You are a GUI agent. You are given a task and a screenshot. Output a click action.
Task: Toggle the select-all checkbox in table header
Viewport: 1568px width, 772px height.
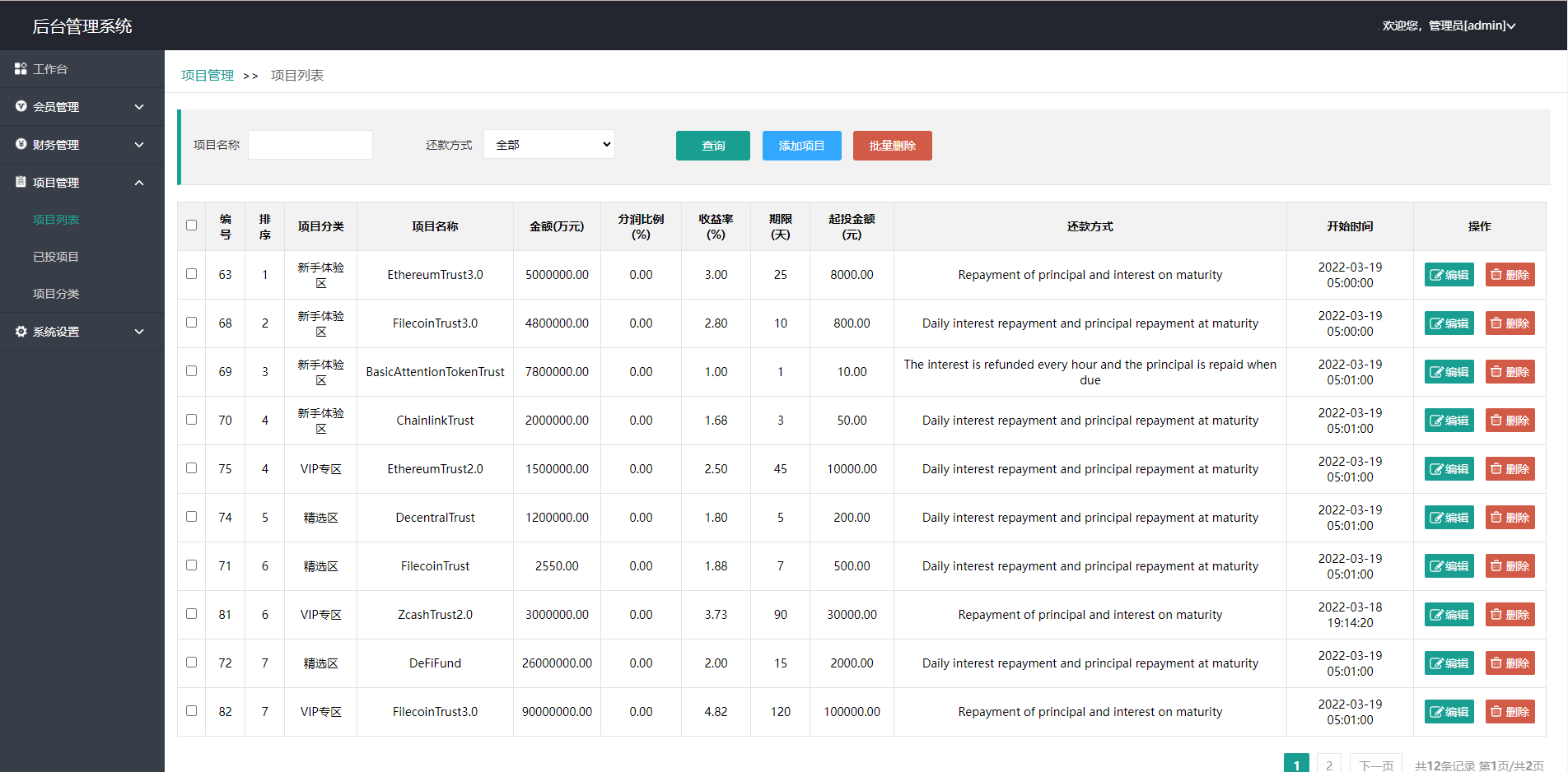click(192, 226)
